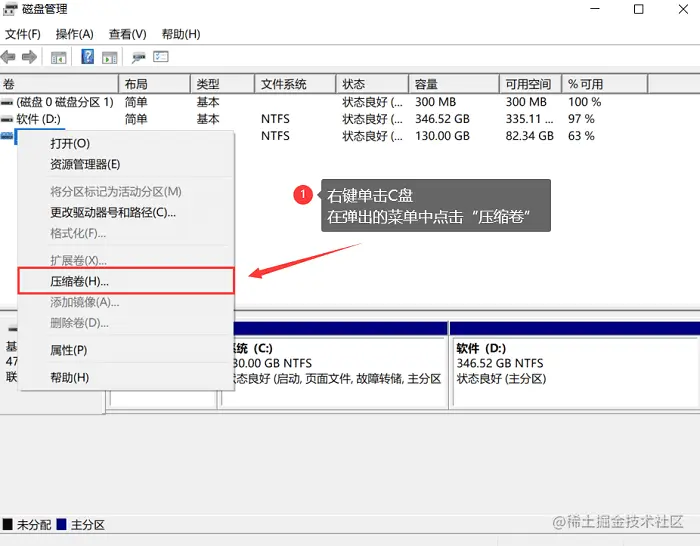Open the blue Help question-mark icon

pos(88,57)
